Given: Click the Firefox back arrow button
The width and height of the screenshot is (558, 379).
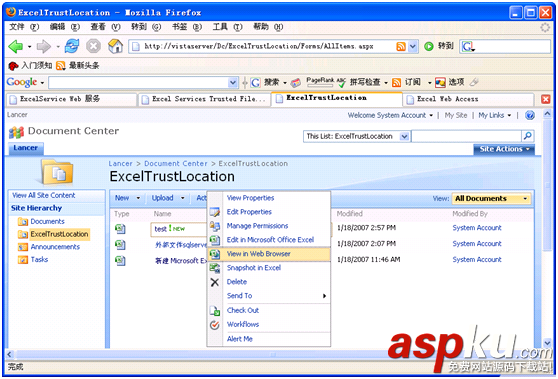Looking at the screenshot, I should coord(16,46).
